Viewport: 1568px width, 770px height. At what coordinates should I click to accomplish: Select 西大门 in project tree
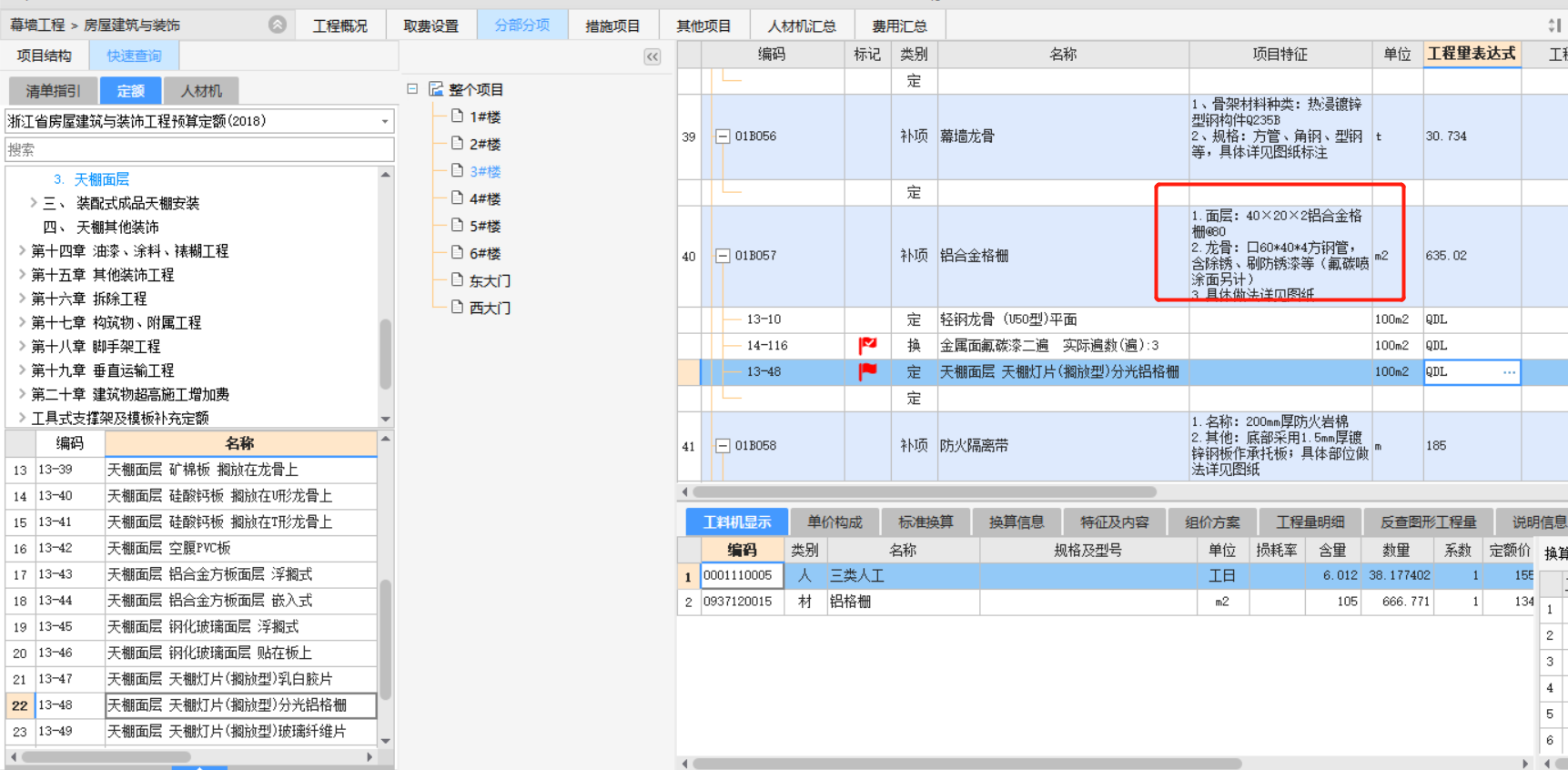coord(490,308)
